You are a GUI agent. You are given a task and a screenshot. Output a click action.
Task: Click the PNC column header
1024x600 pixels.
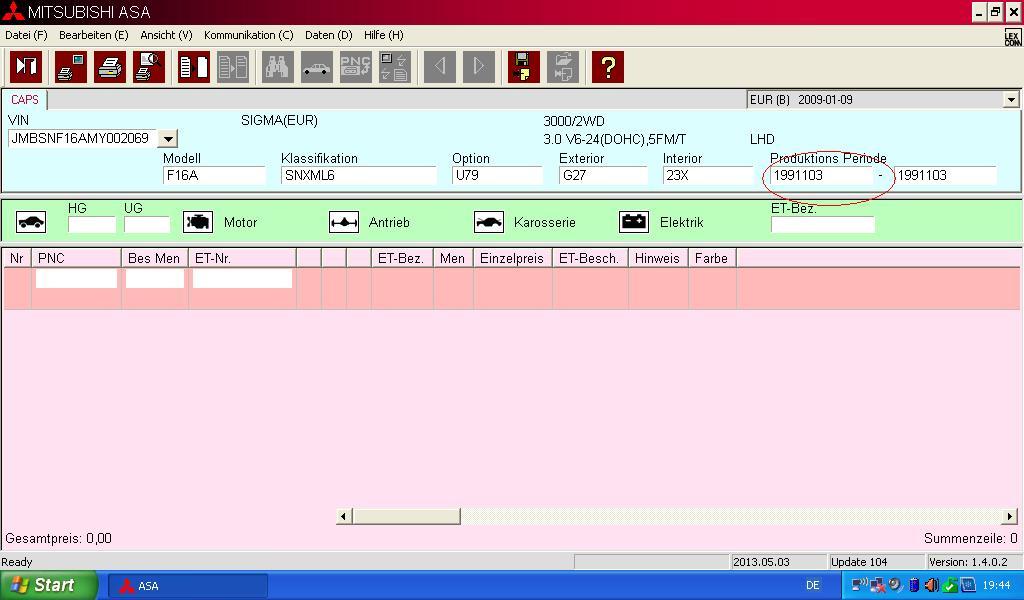(76, 258)
